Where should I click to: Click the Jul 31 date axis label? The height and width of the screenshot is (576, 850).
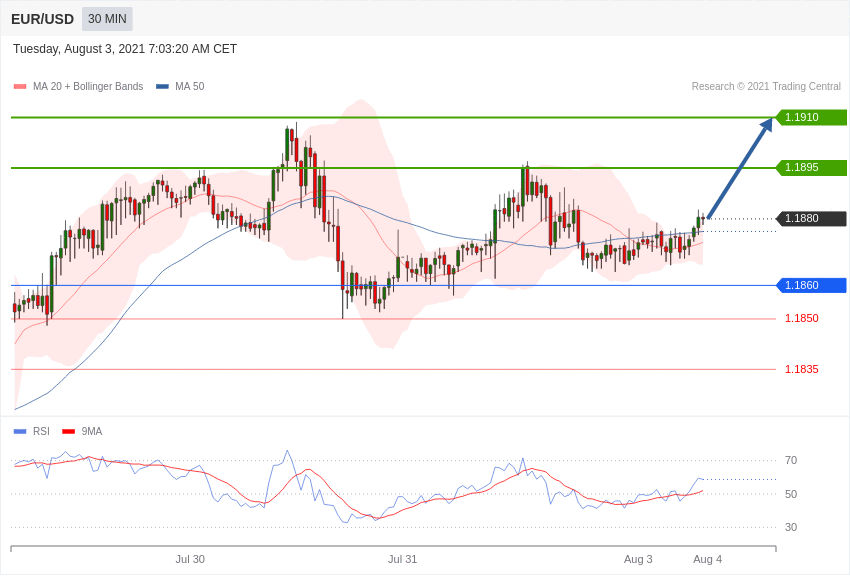[402, 560]
